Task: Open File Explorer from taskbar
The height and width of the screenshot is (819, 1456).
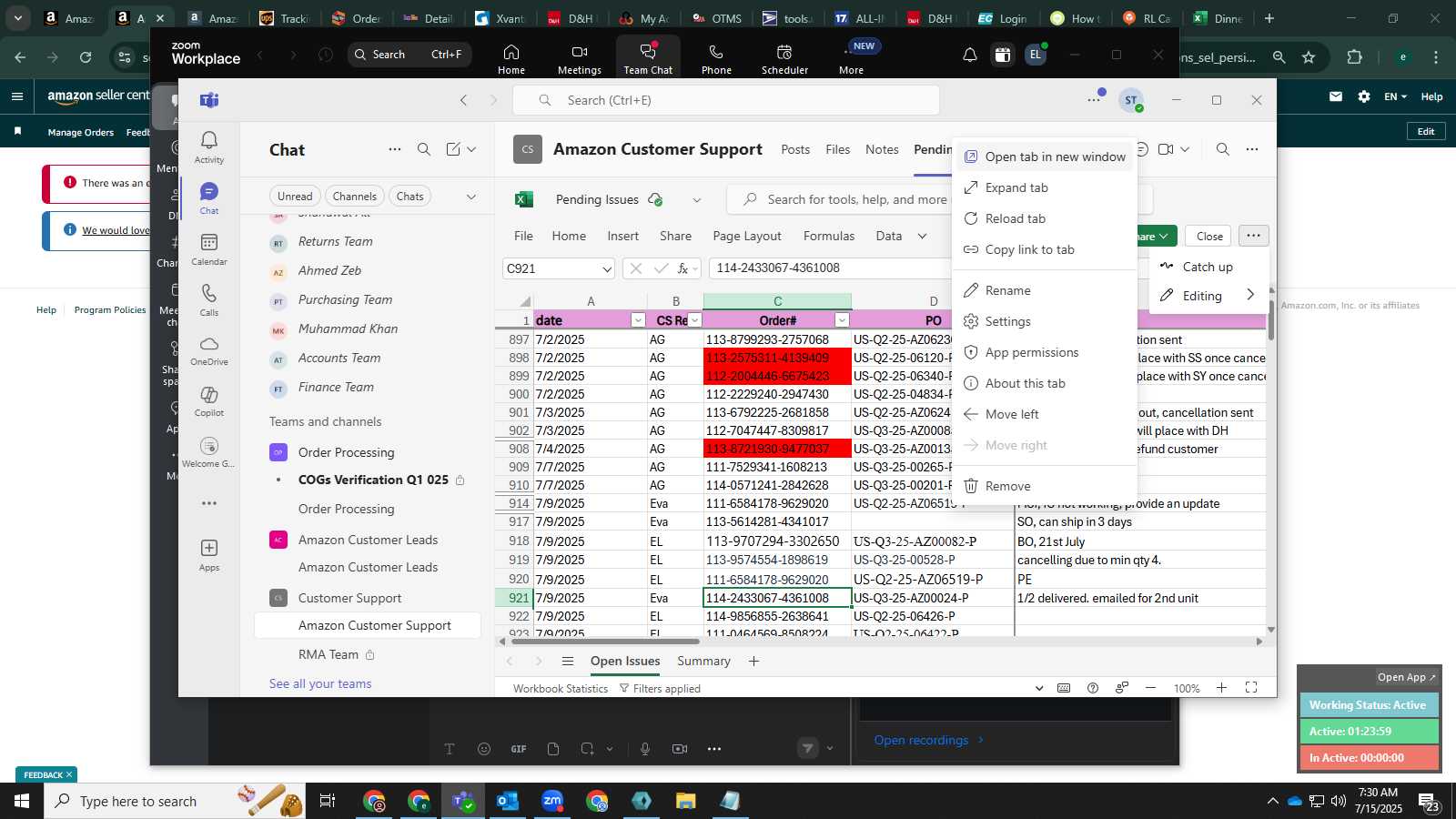Action: [x=686, y=801]
